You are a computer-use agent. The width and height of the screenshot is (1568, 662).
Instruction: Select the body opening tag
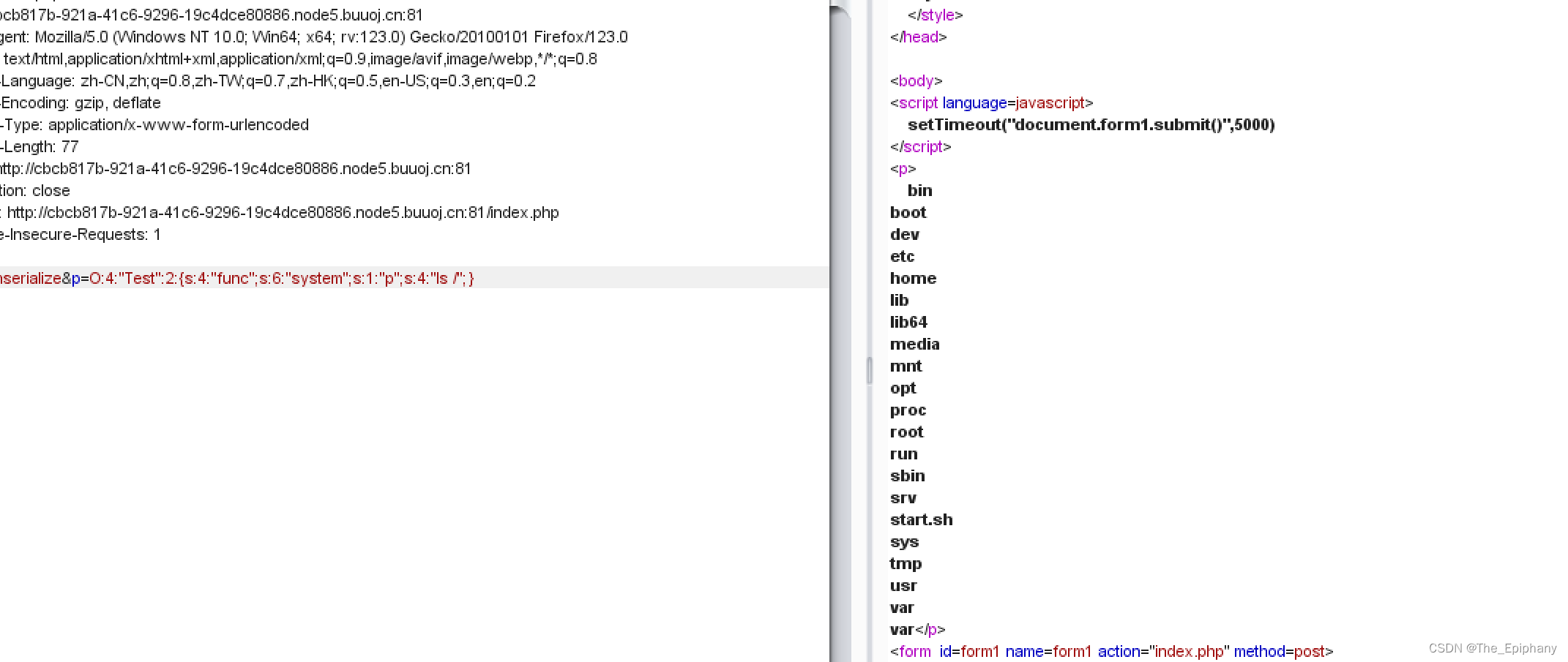point(914,80)
